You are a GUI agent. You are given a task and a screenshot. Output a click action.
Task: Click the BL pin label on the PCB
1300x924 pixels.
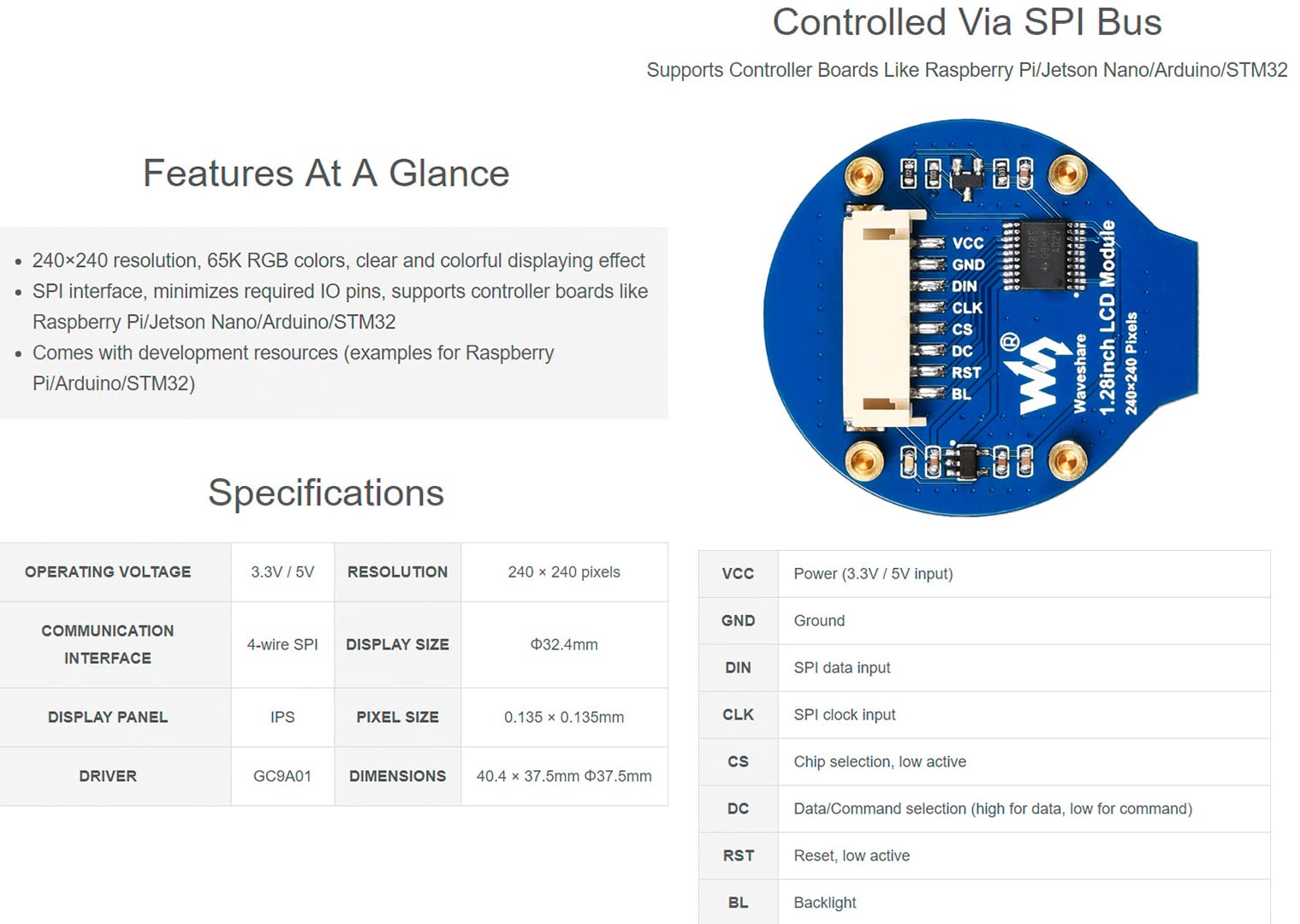coord(961,394)
